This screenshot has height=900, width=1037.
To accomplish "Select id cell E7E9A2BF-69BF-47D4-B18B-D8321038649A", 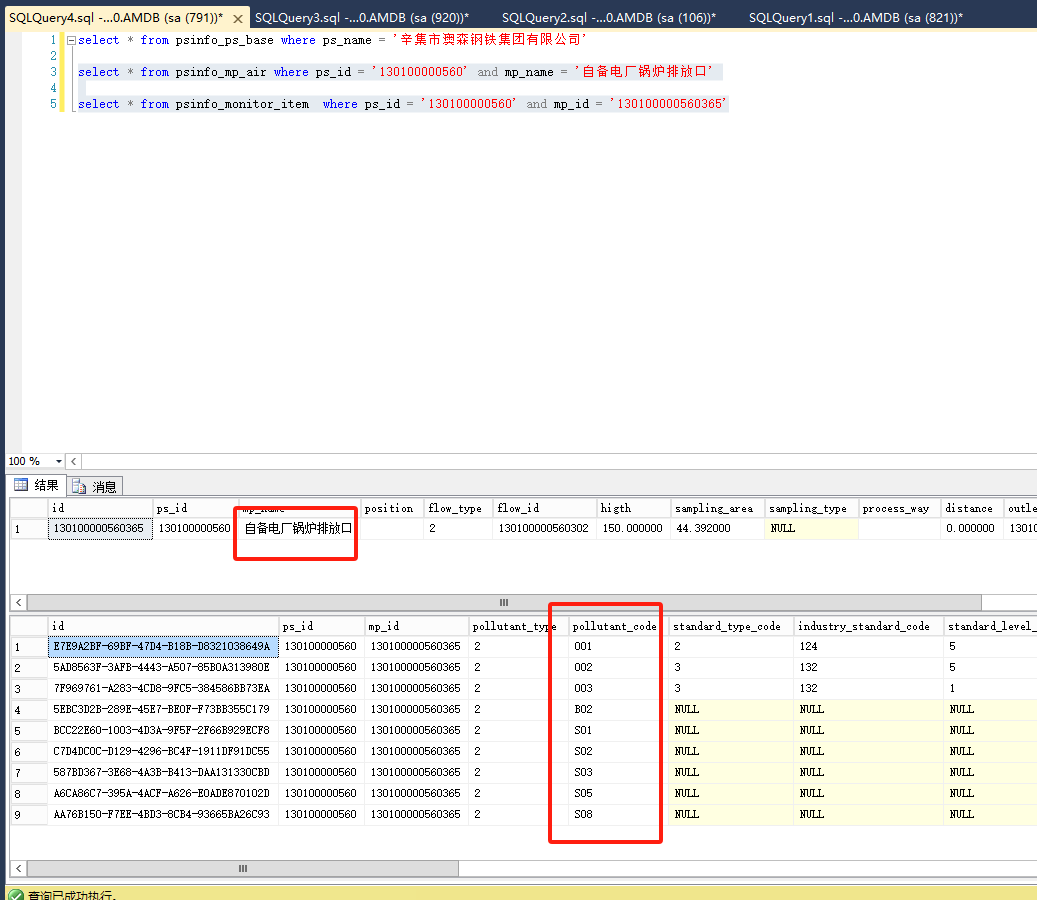I will click(x=163, y=646).
